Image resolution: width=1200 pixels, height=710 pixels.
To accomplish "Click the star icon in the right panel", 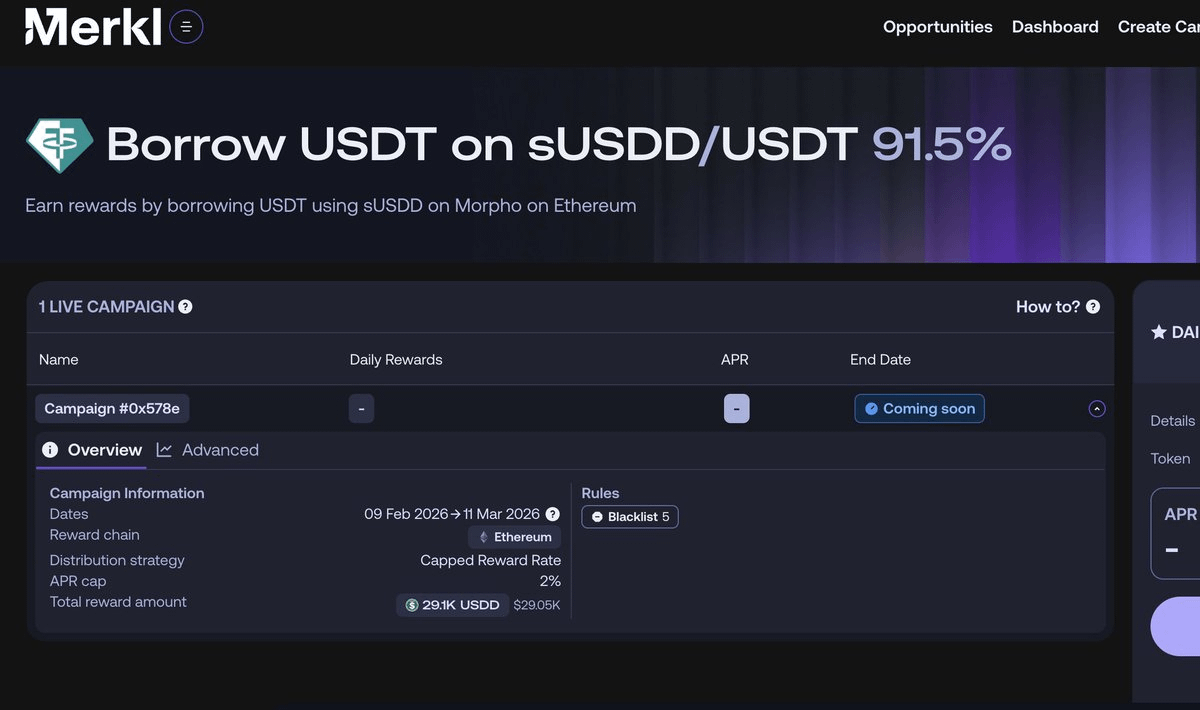I will coord(1159,332).
